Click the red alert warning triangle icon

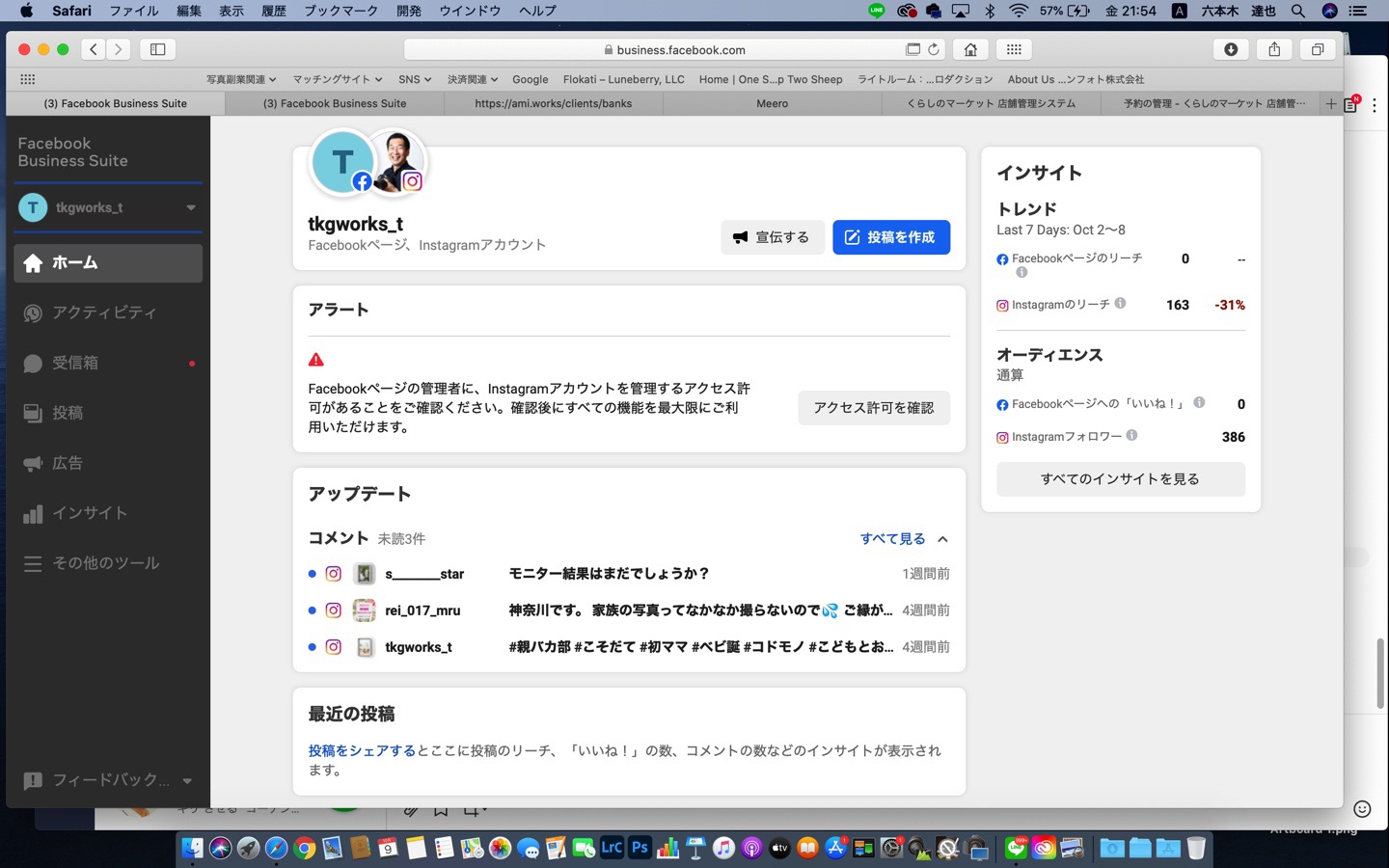(315, 360)
